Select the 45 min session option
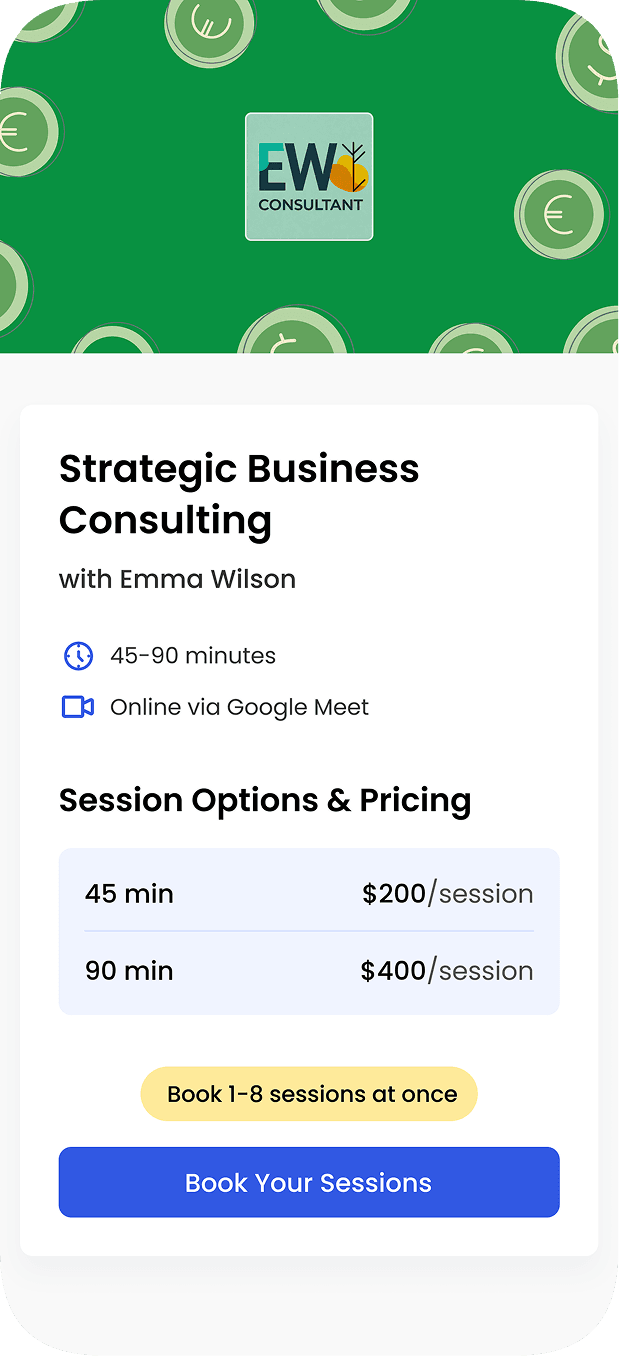 tap(129, 893)
